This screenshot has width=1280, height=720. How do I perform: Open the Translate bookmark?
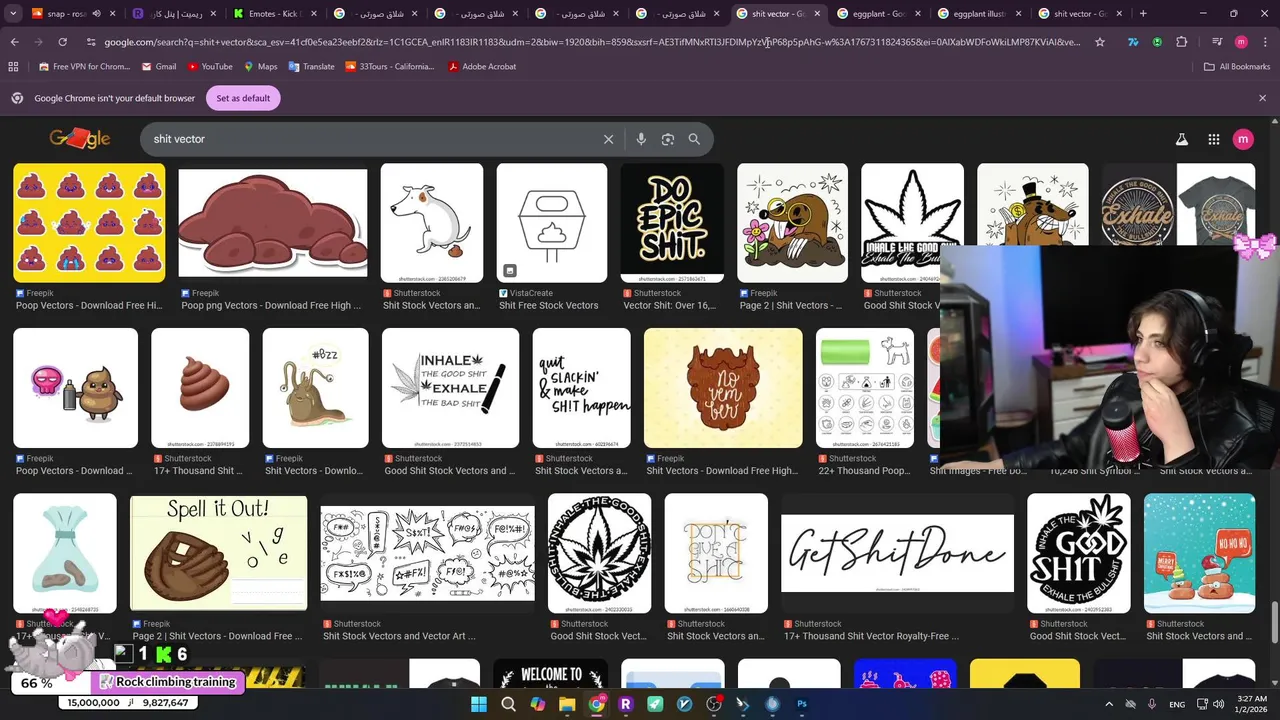coord(311,66)
